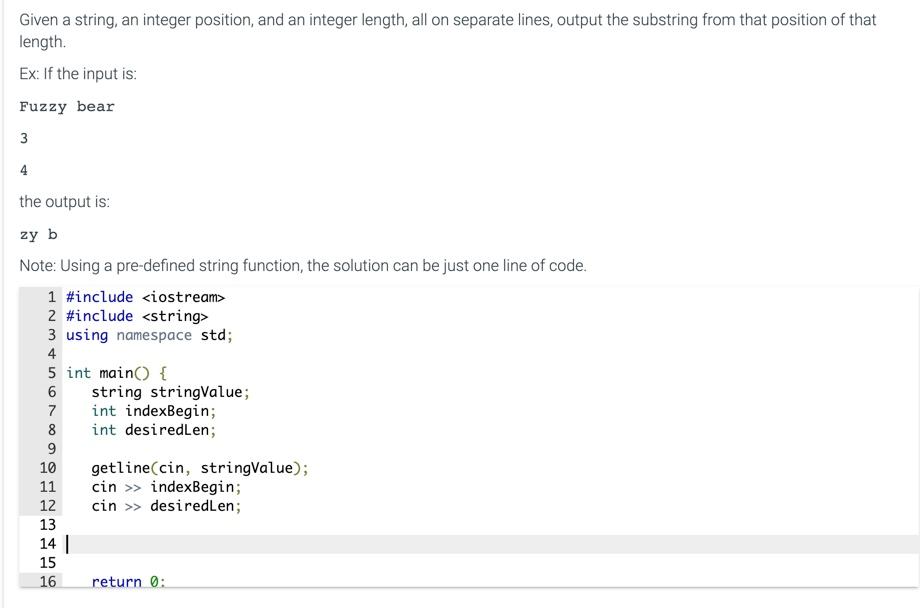920x608 pixels.
Task: Place cursor on empty code line 14
Action: [492, 544]
